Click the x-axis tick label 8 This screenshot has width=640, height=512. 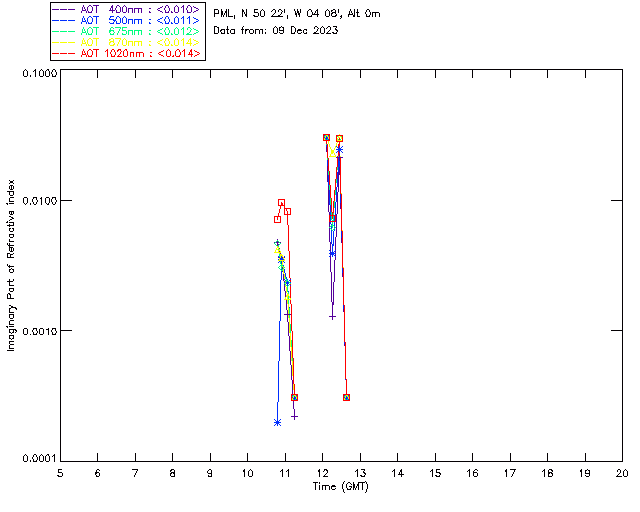(173, 473)
